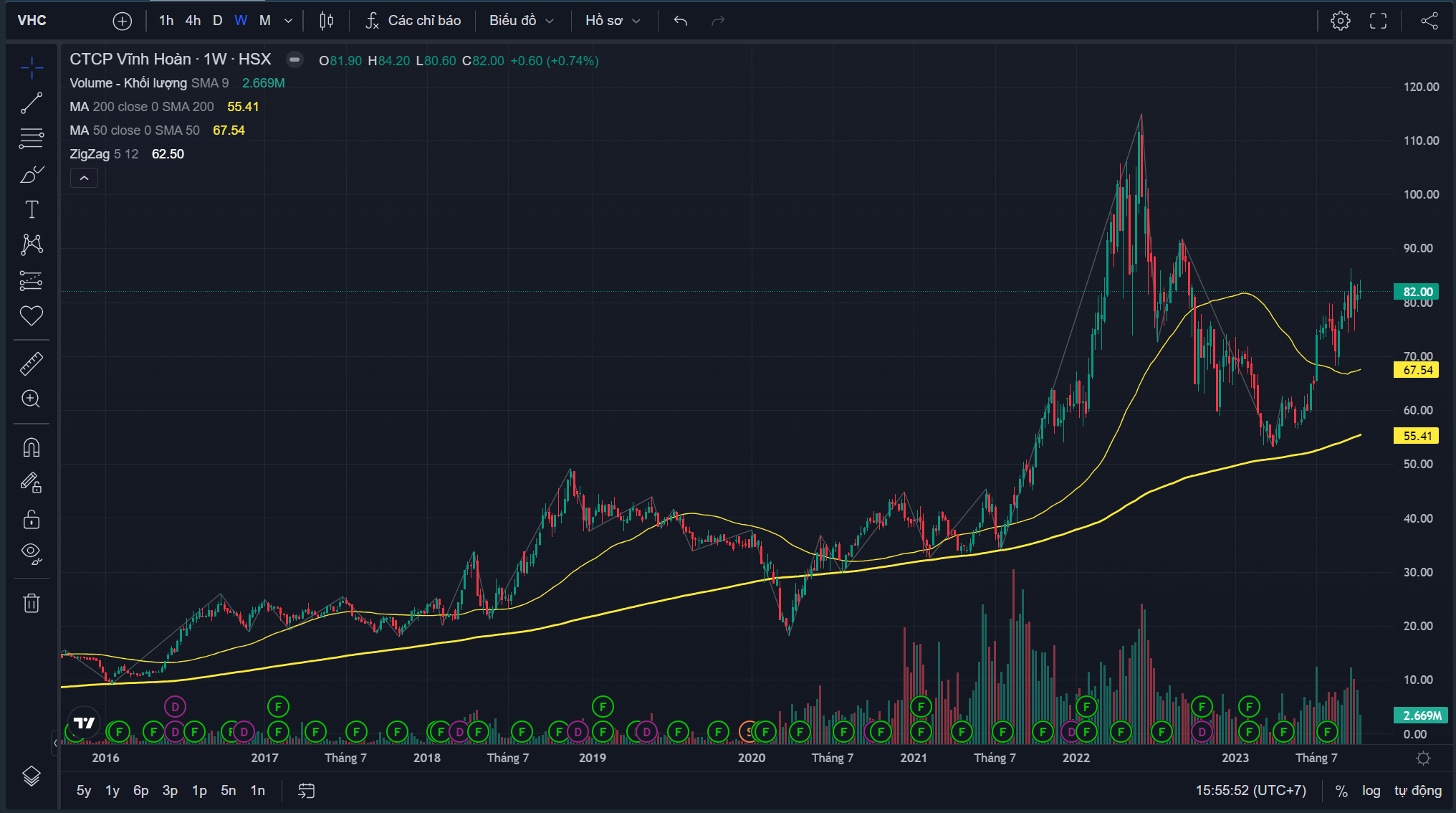Open the Biểu đồ dropdown menu
This screenshot has height=813, width=1456.
click(x=521, y=21)
